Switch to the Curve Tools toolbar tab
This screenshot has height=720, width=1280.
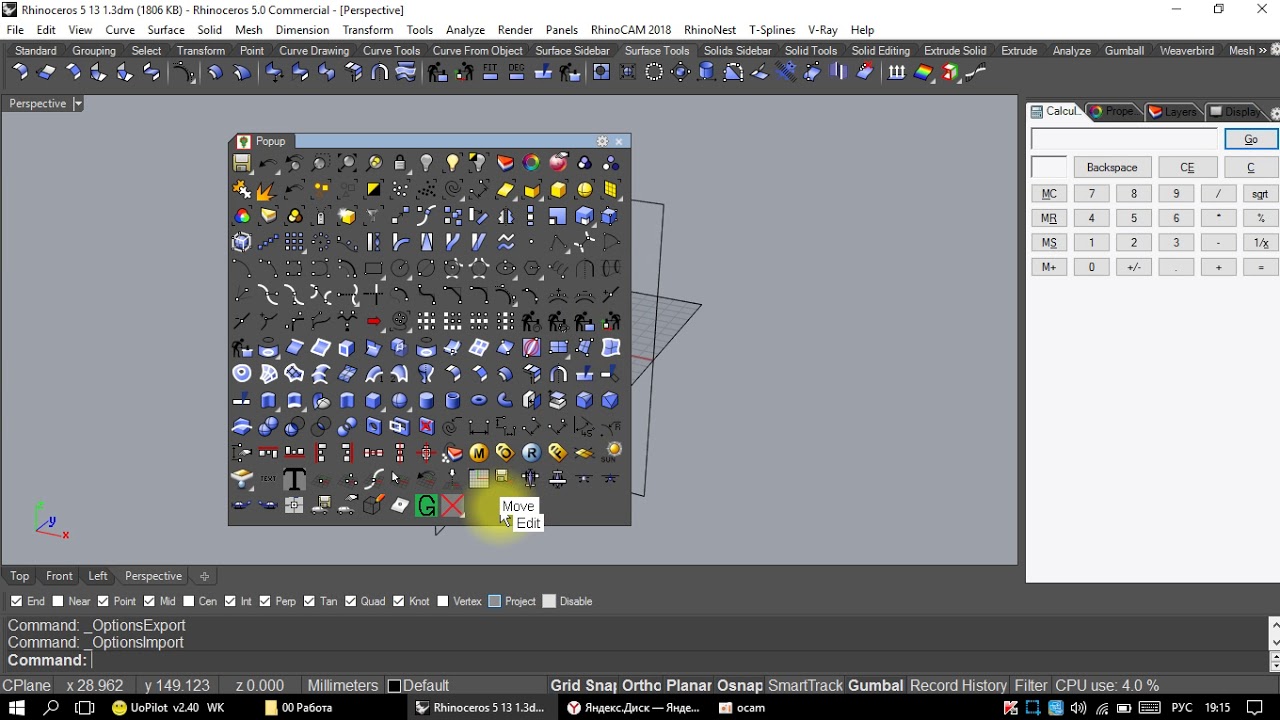tap(391, 51)
